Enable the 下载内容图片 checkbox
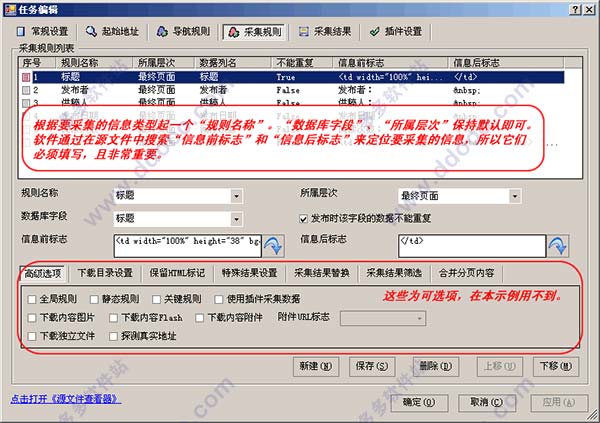 32,318
